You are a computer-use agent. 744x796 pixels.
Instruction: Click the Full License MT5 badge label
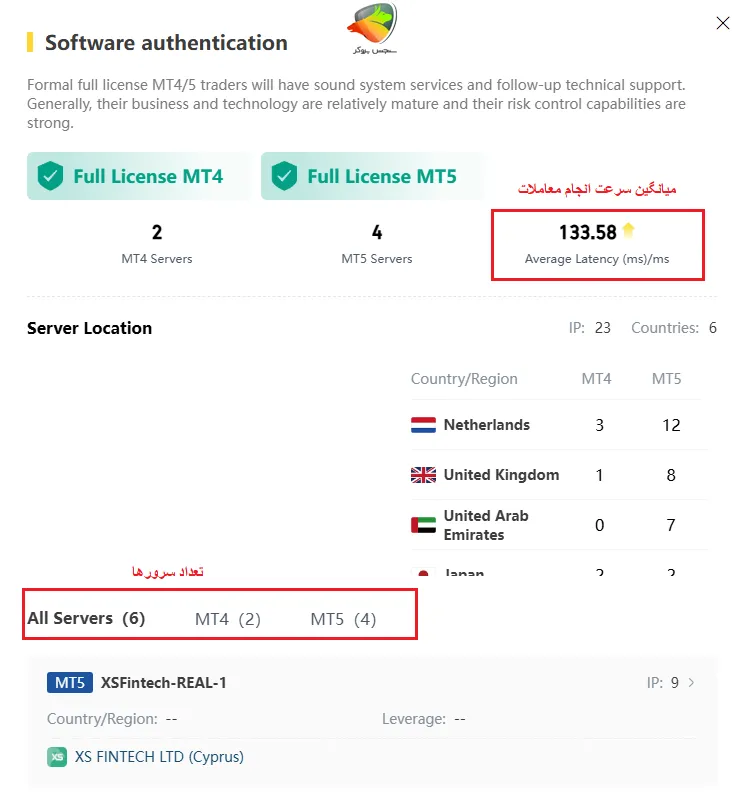(382, 177)
